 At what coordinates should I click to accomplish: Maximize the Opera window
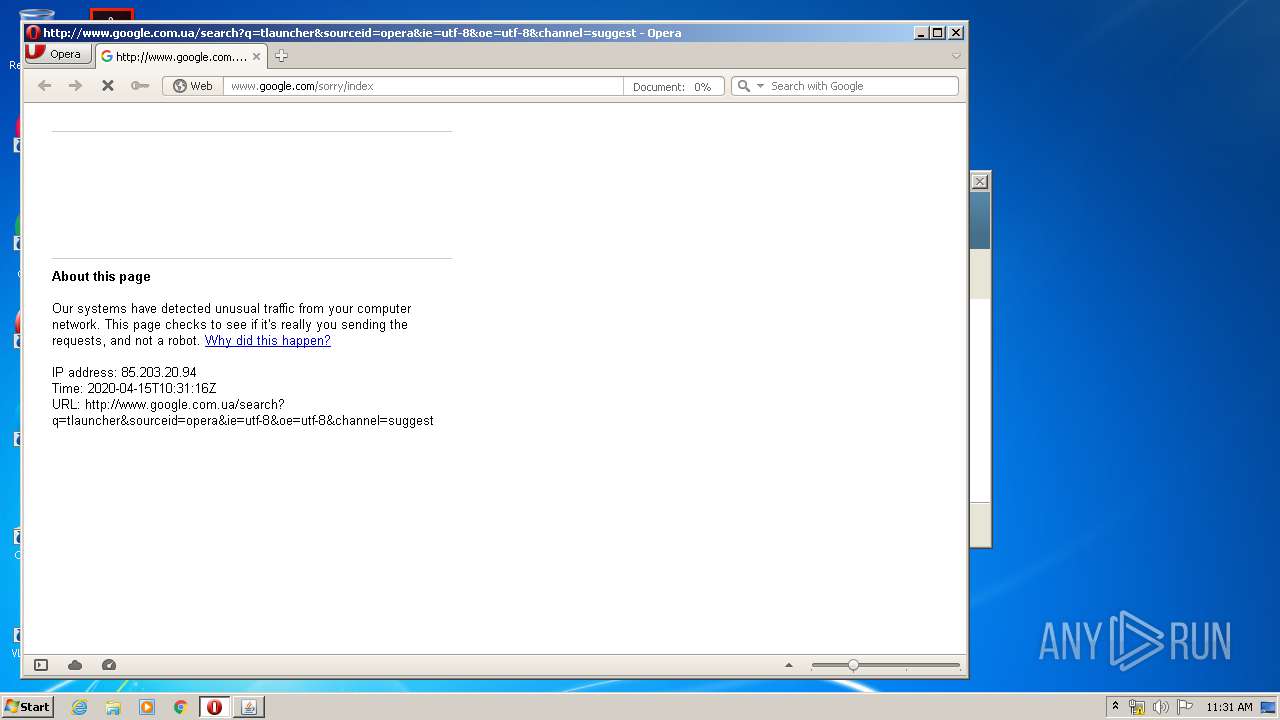click(938, 33)
